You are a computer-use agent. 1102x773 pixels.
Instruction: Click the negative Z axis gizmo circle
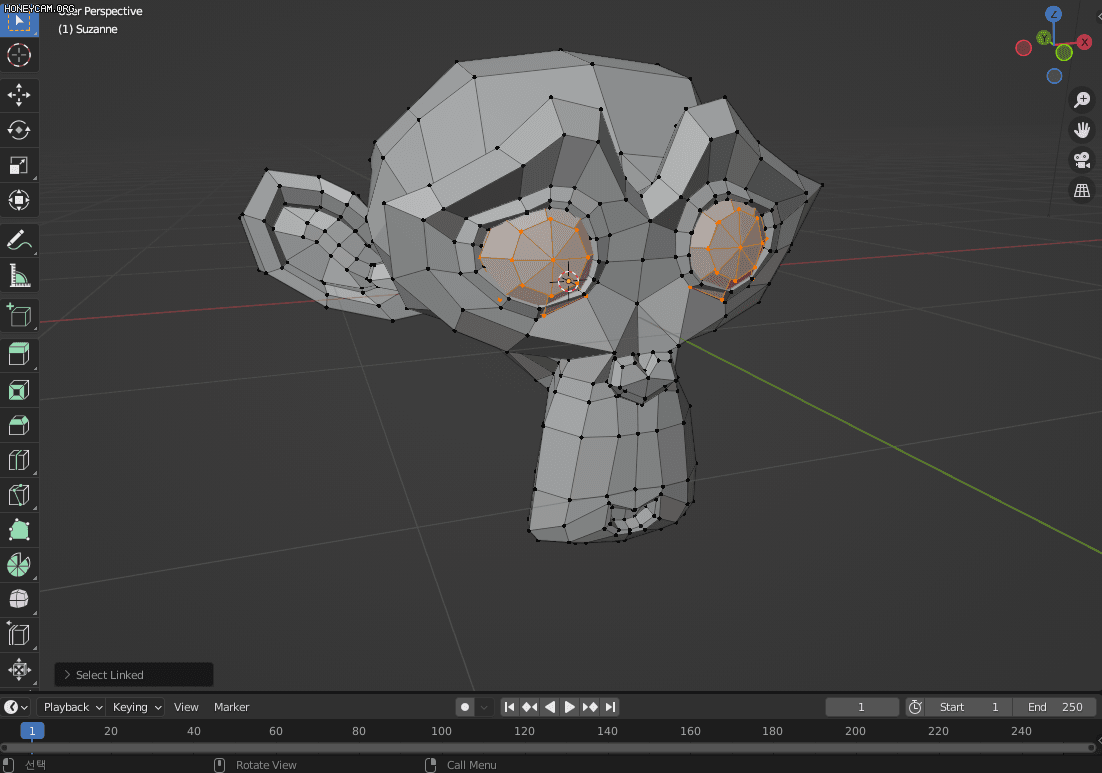pyautogui.click(x=1054, y=76)
